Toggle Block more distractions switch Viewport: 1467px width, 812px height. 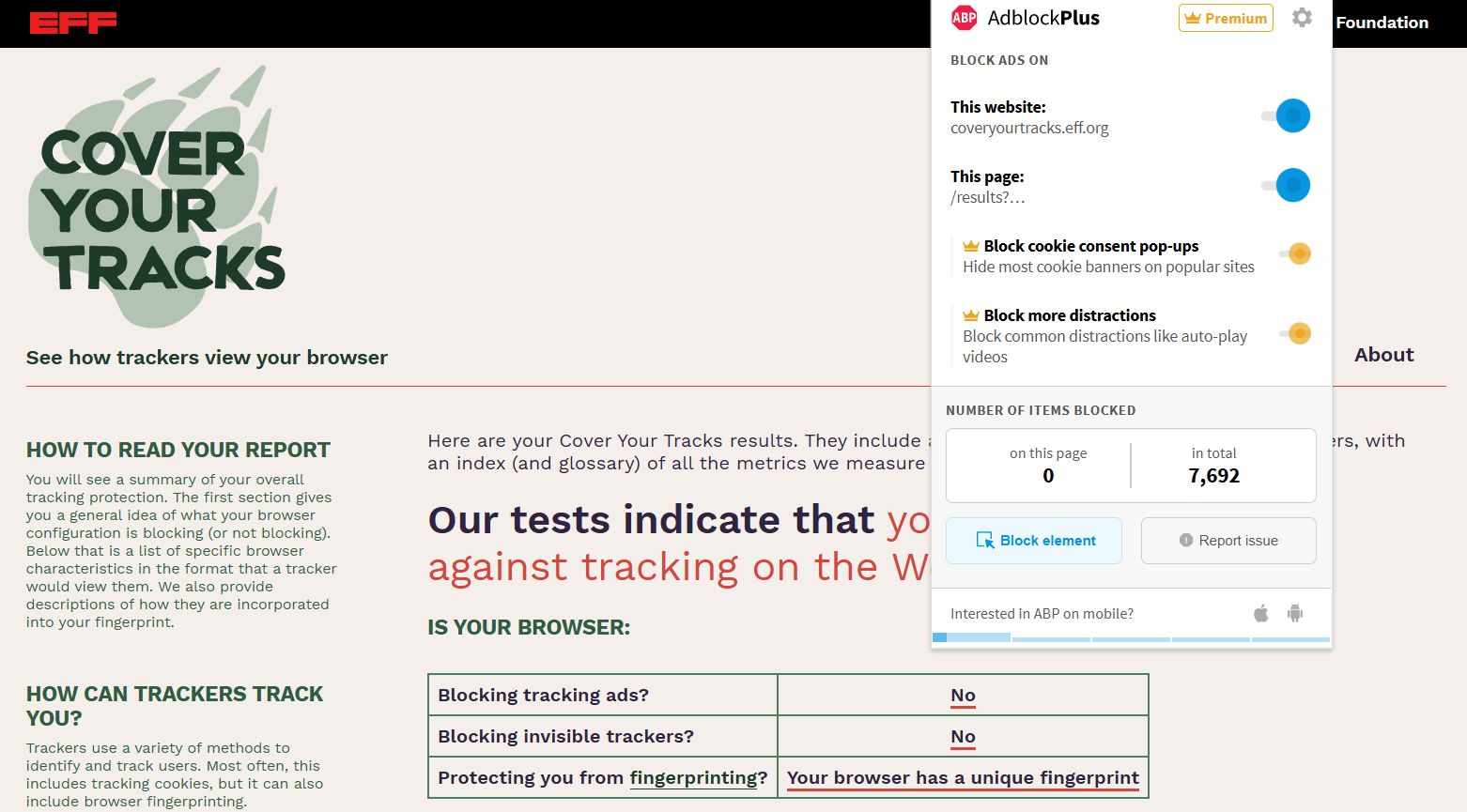(x=1295, y=333)
